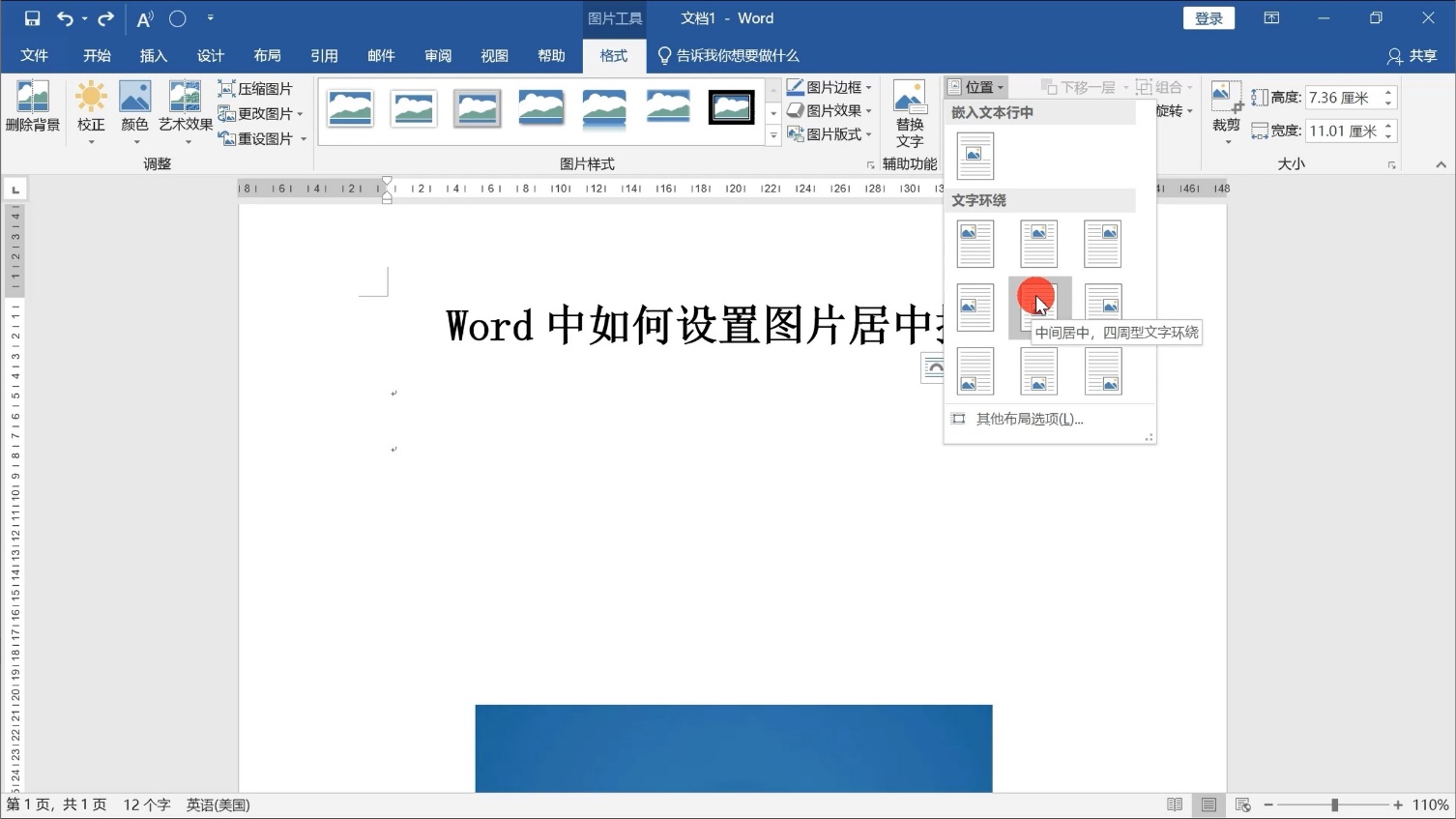Click the layout options icon beside picture
1456x819 pixels.
click(933, 368)
